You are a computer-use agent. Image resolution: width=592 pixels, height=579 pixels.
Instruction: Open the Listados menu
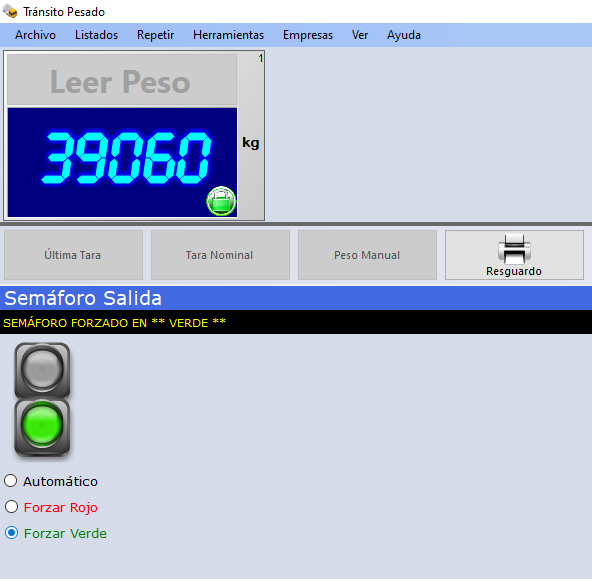click(96, 35)
